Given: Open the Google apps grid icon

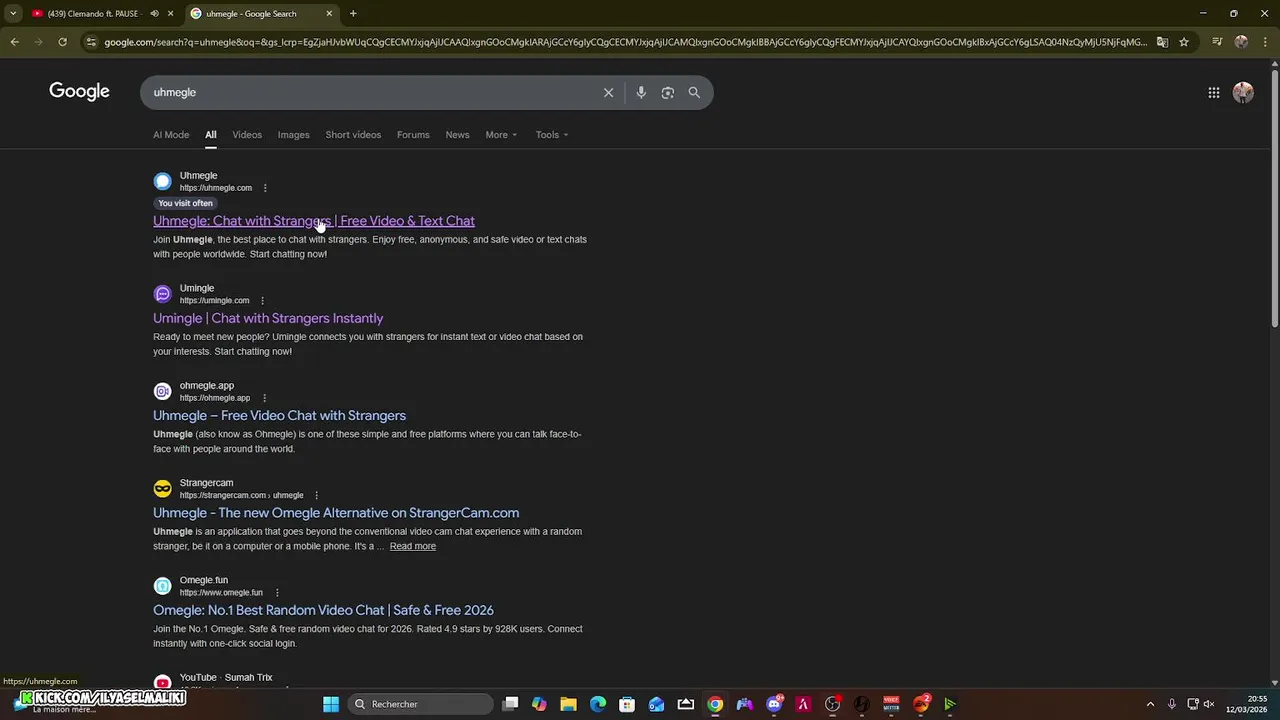Looking at the screenshot, I should pyautogui.click(x=1213, y=92).
